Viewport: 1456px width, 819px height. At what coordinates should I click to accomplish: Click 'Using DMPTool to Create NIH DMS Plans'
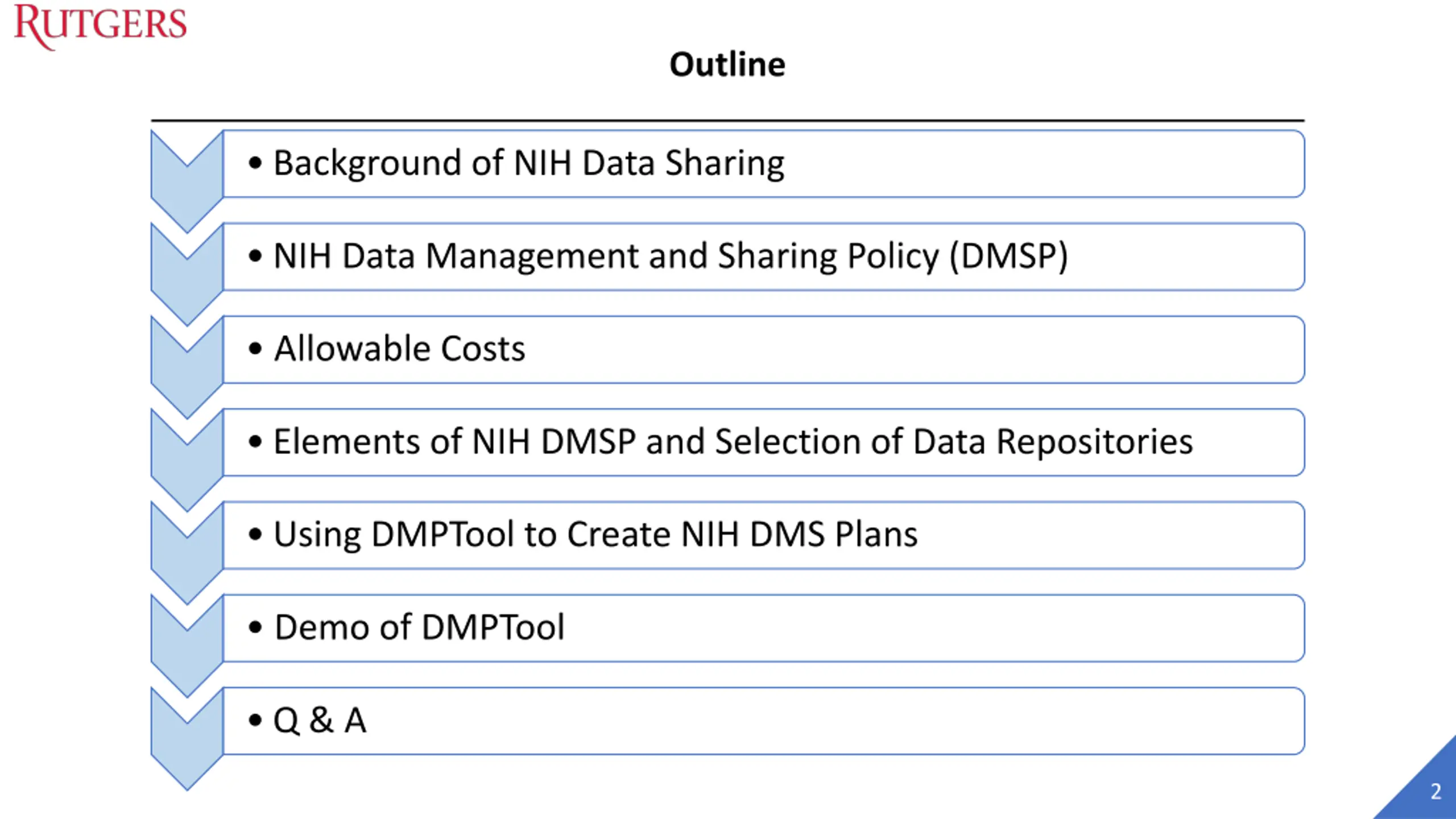tap(764, 535)
